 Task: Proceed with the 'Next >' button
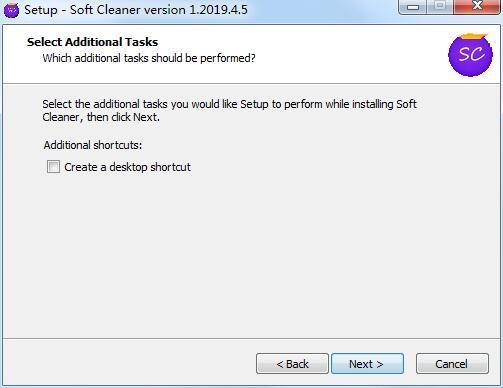[x=367, y=364]
